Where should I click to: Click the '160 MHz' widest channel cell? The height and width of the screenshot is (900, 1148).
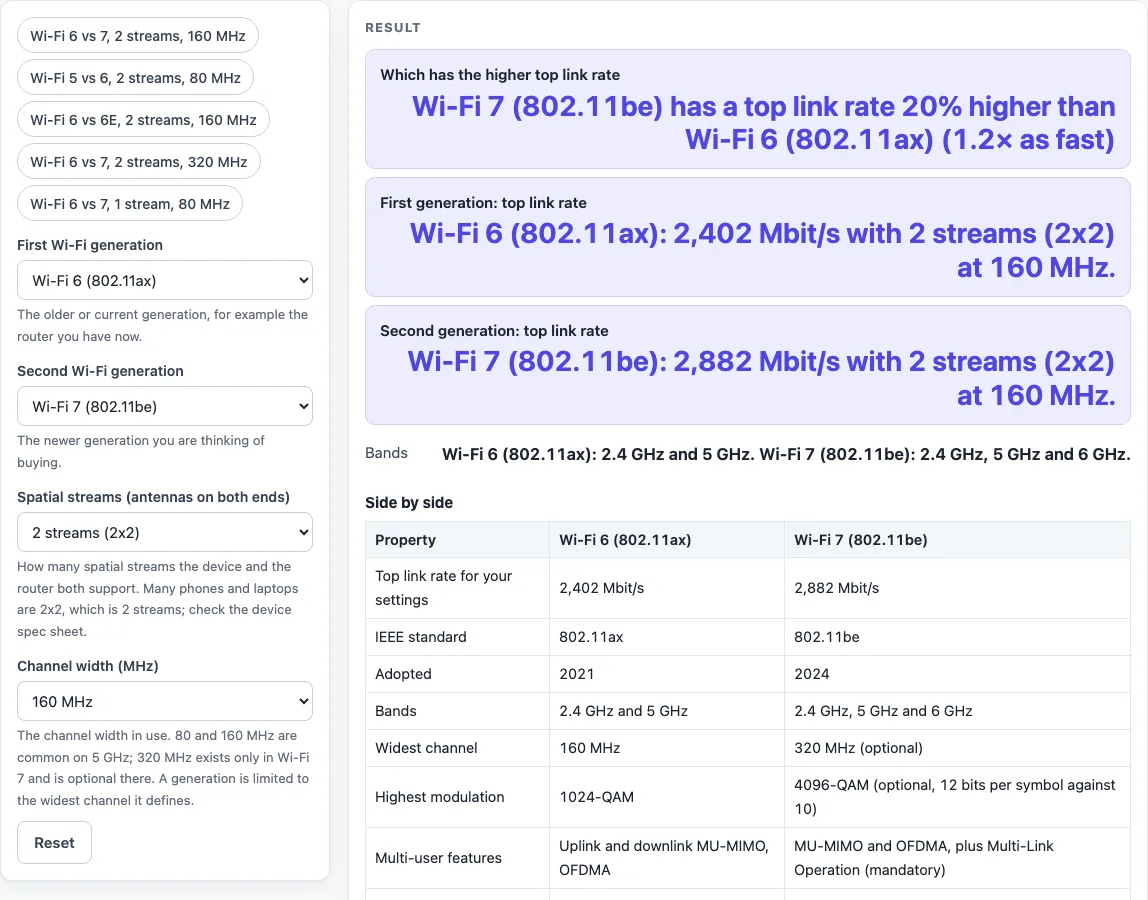pyautogui.click(x=667, y=748)
